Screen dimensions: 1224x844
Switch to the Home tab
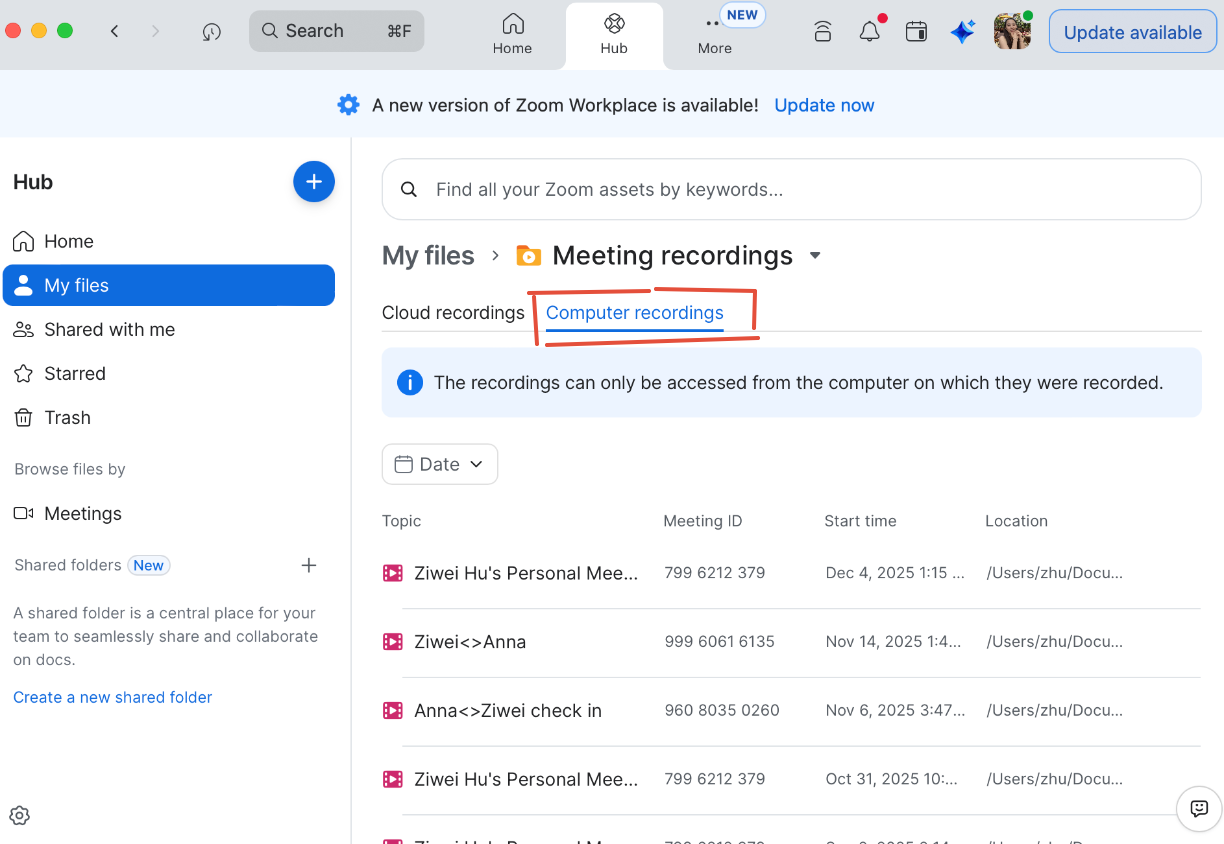[512, 34]
